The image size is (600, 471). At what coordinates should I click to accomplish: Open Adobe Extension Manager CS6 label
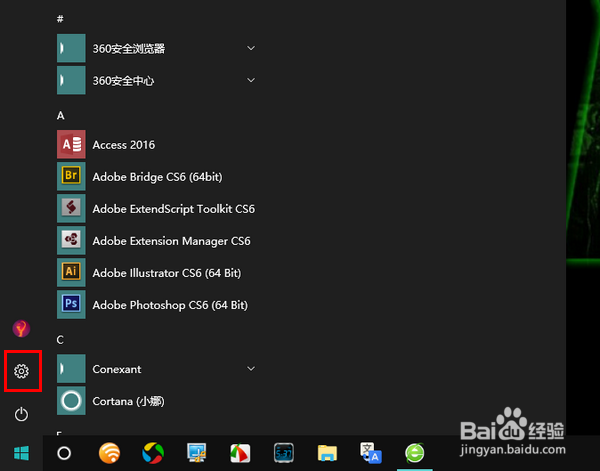coord(171,241)
